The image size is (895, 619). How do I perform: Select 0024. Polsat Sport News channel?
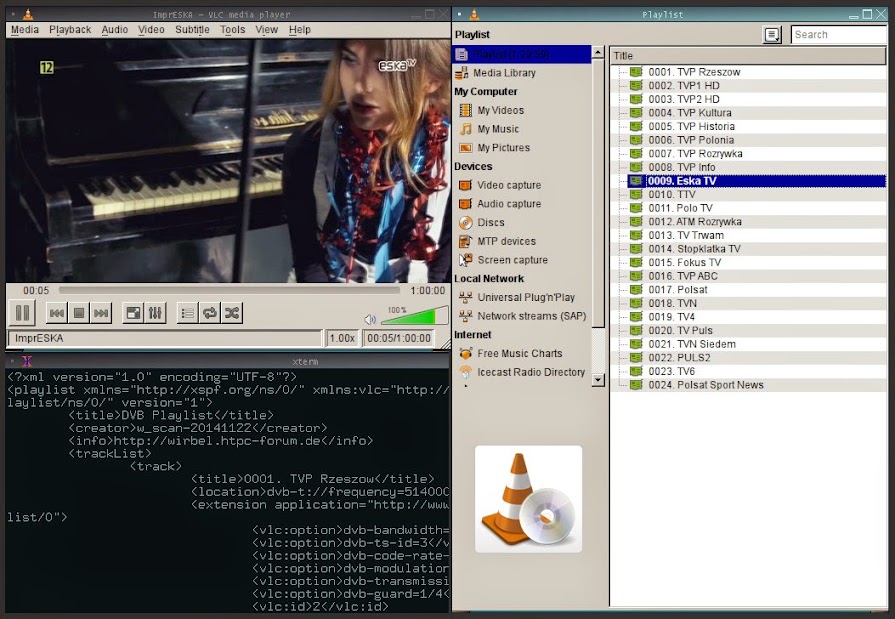tap(748, 385)
